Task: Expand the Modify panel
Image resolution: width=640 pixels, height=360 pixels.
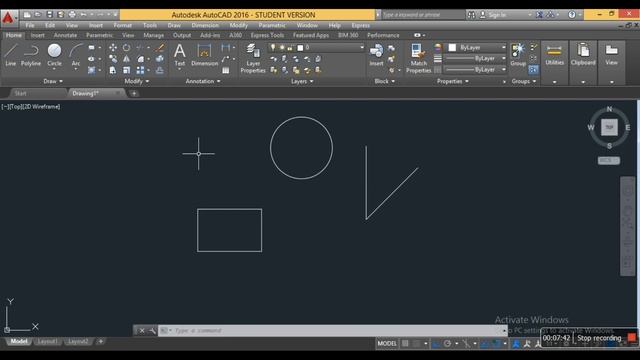Action: 137,81
